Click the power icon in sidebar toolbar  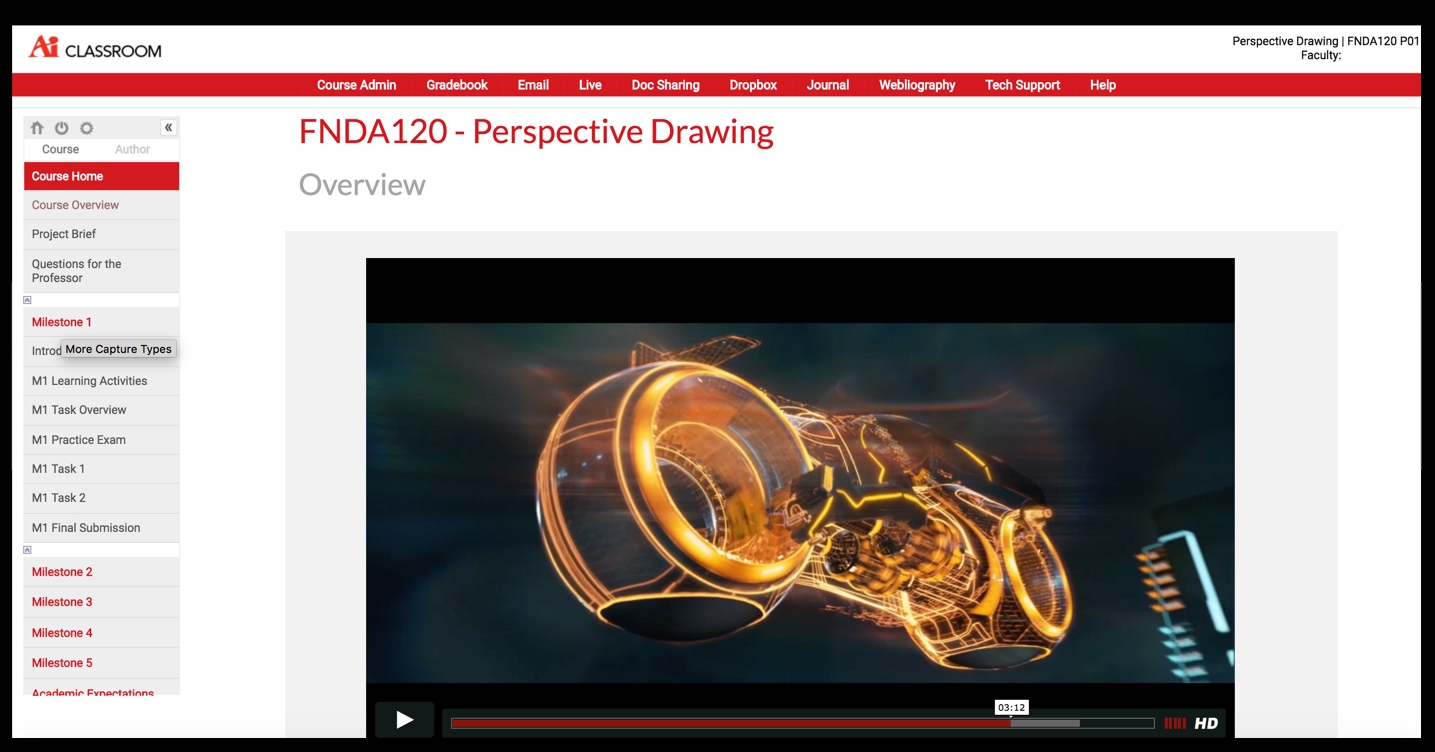coord(62,128)
